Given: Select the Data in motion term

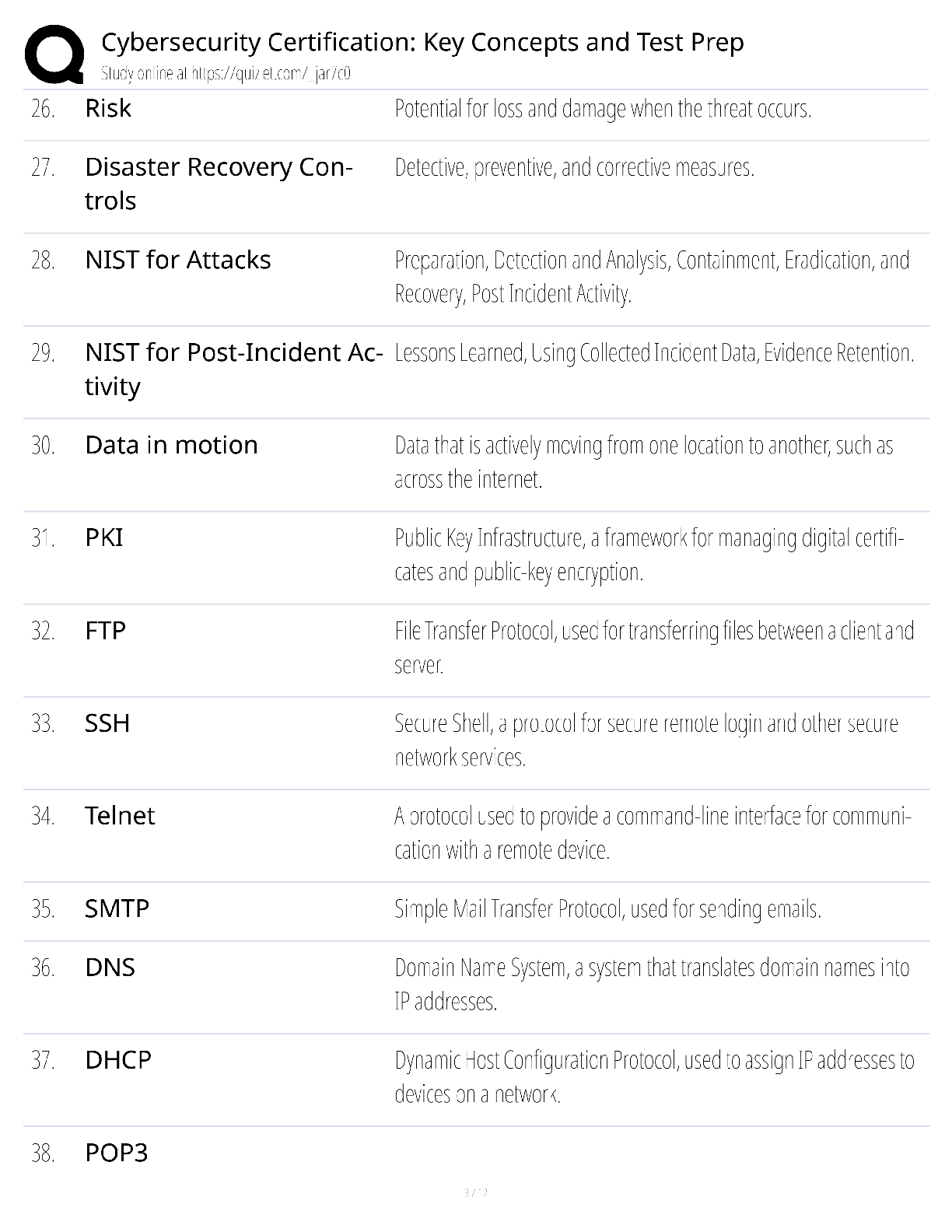Looking at the screenshot, I should pos(171,445).
